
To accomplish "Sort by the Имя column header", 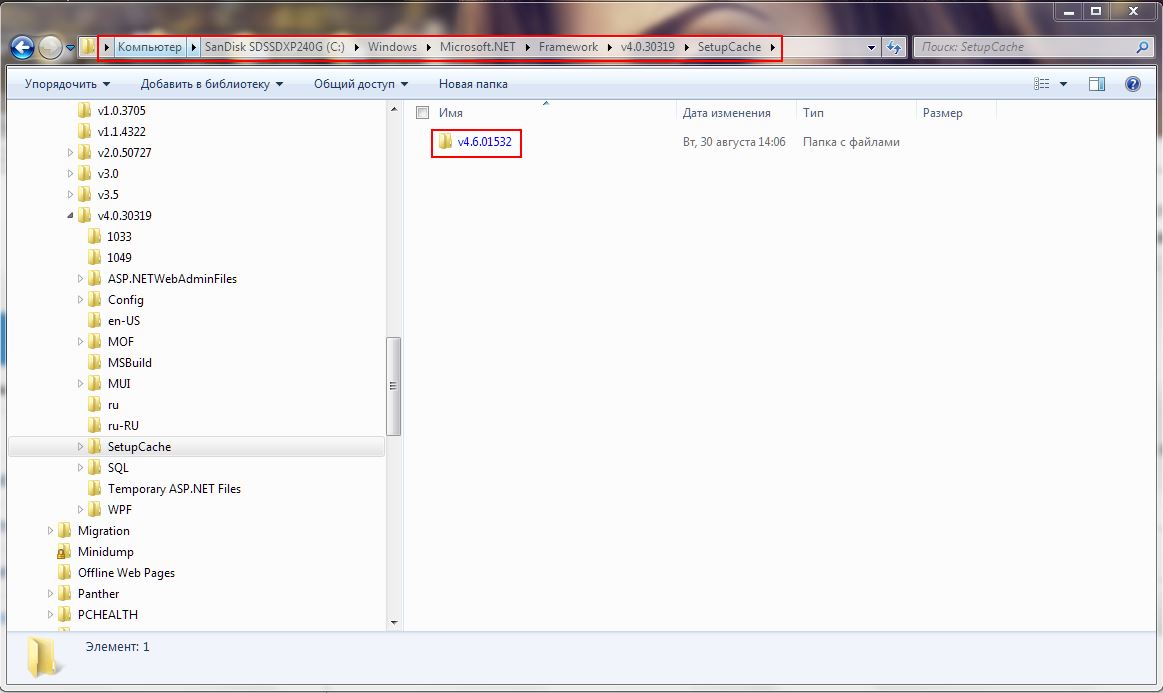I will click(451, 113).
